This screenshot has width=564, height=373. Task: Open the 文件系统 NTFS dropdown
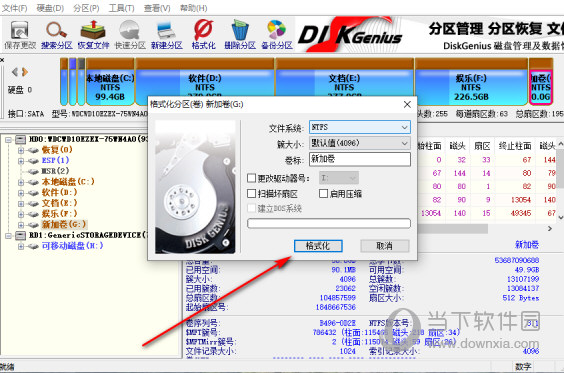tap(360, 127)
